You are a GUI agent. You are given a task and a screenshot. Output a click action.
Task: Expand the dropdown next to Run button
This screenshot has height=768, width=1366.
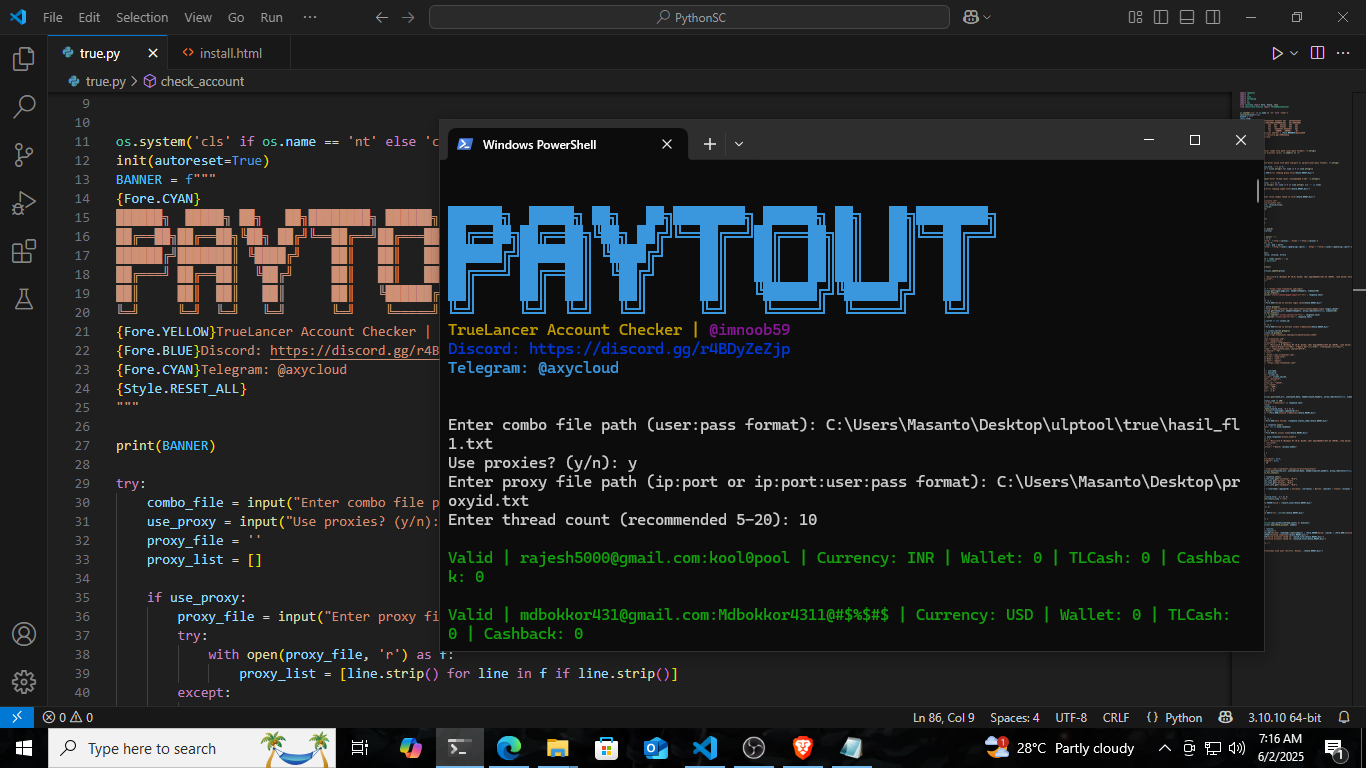(1294, 53)
